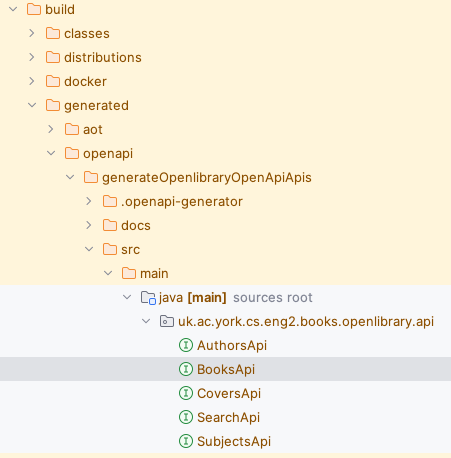Screen dimensions: 451x458
Task: Click the build folder icon
Action: pyautogui.click(x=34, y=9)
